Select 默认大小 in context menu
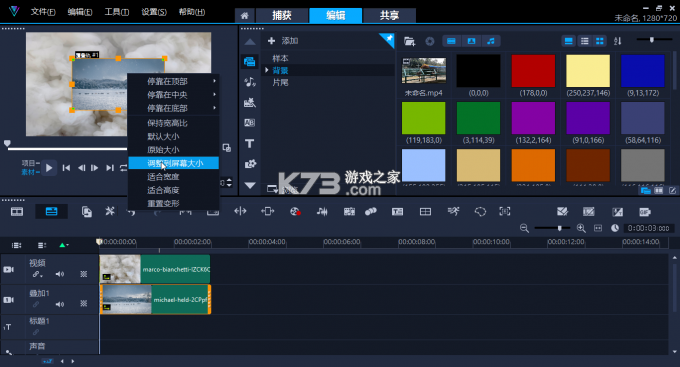This screenshot has width=680, height=367. [173, 137]
